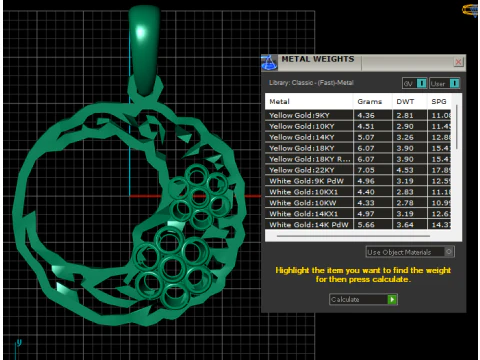The width and height of the screenshot is (480, 360).
Task: Click the 5.07 grams value
Action: point(366,137)
